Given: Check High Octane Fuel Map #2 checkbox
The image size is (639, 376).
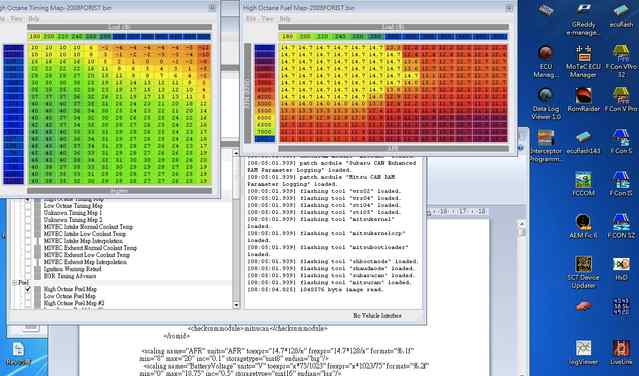Looking at the screenshot, I should 28,303.
